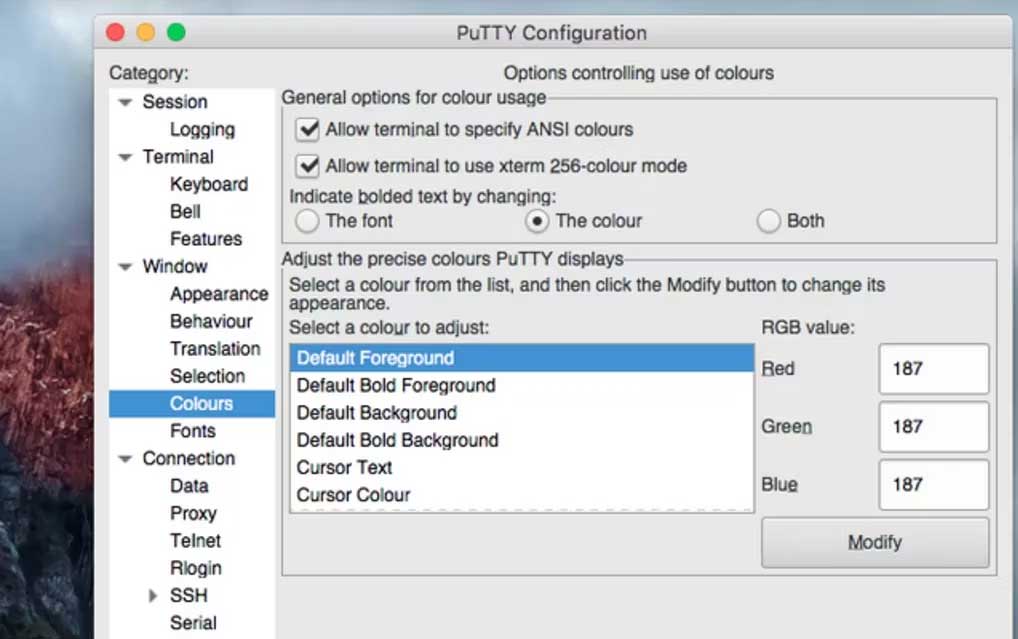Image resolution: width=1018 pixels, height=639 pixels.
Task: Go to the Translation settings
Action: point(216,349)
